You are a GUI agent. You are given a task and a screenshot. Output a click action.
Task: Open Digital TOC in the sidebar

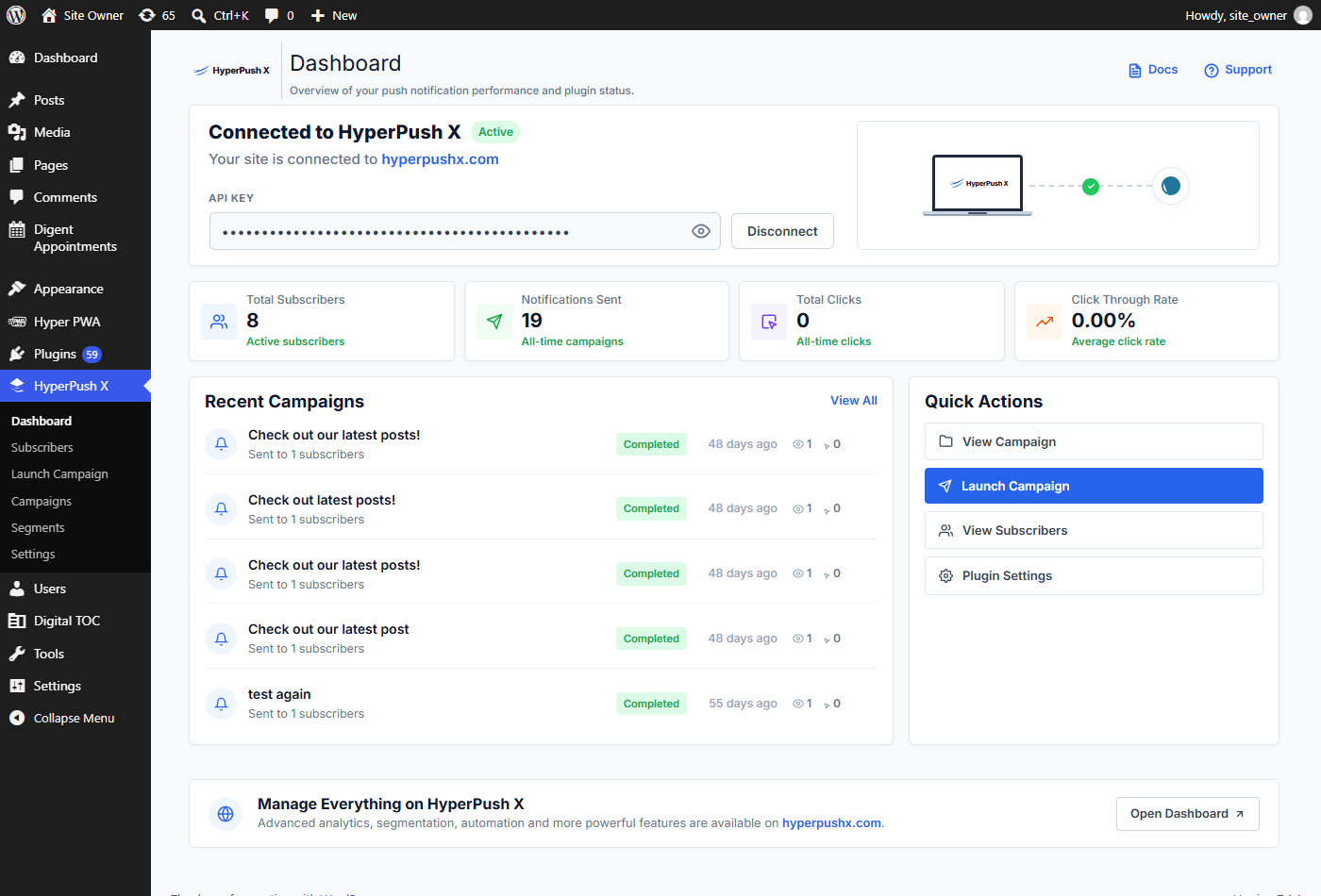tap(75, 621)
